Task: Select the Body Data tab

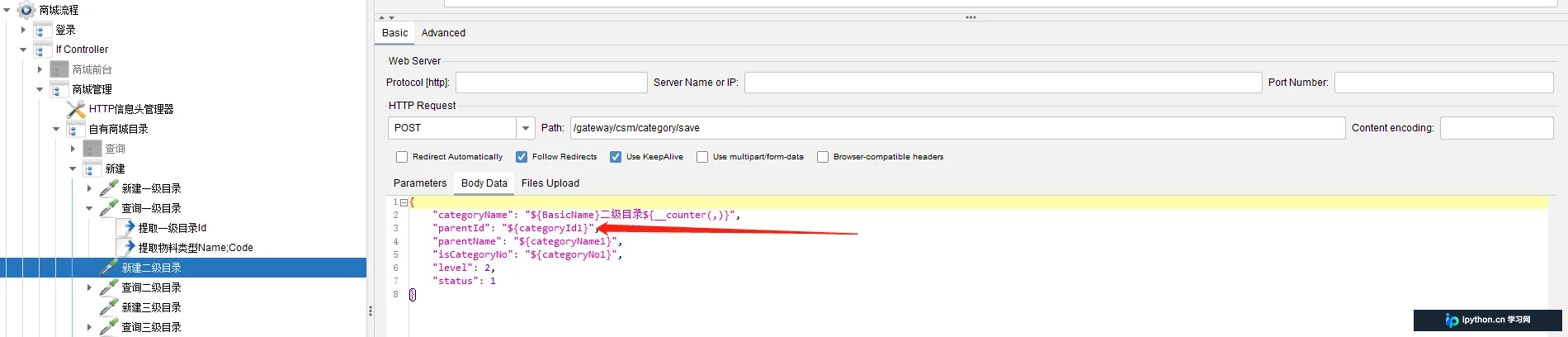Action: click(x=484, y=183)
